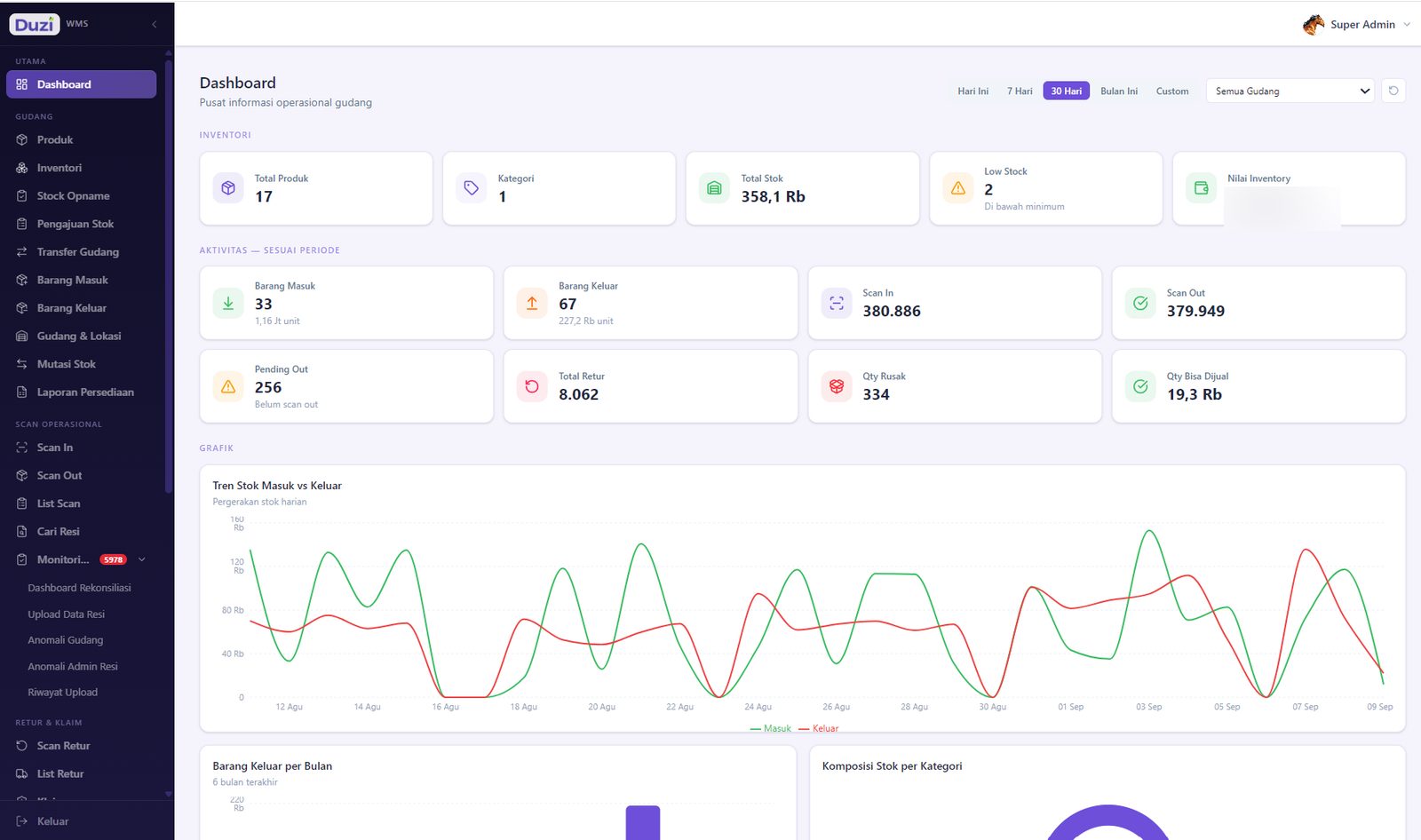The height and width of the screenshot is (840, 1421).
Task: Click the purple bar in Barang Keluar per Bulan
Action: [643, 822]
